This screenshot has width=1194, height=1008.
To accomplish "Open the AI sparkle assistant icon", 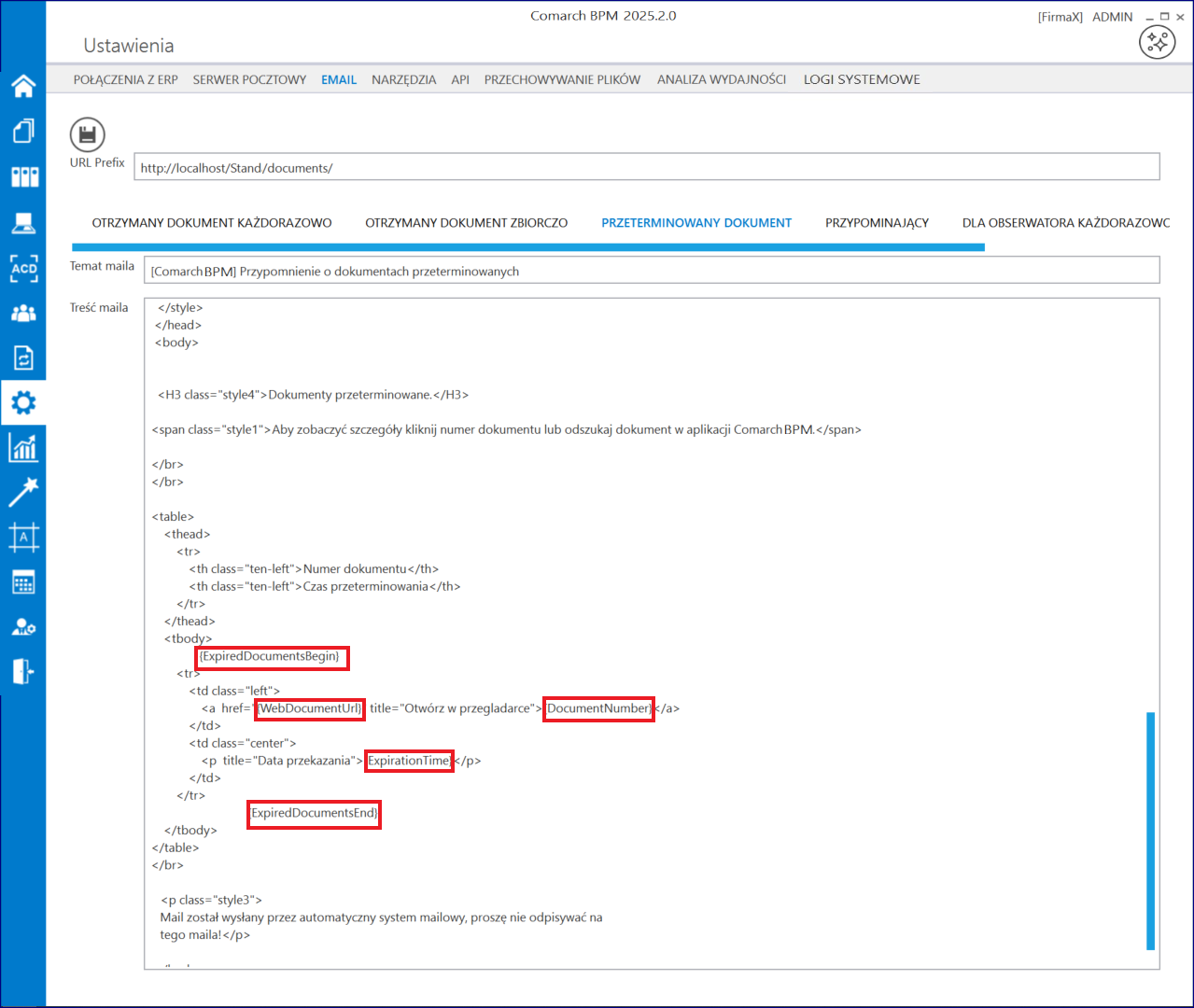I will (1157, 42).
